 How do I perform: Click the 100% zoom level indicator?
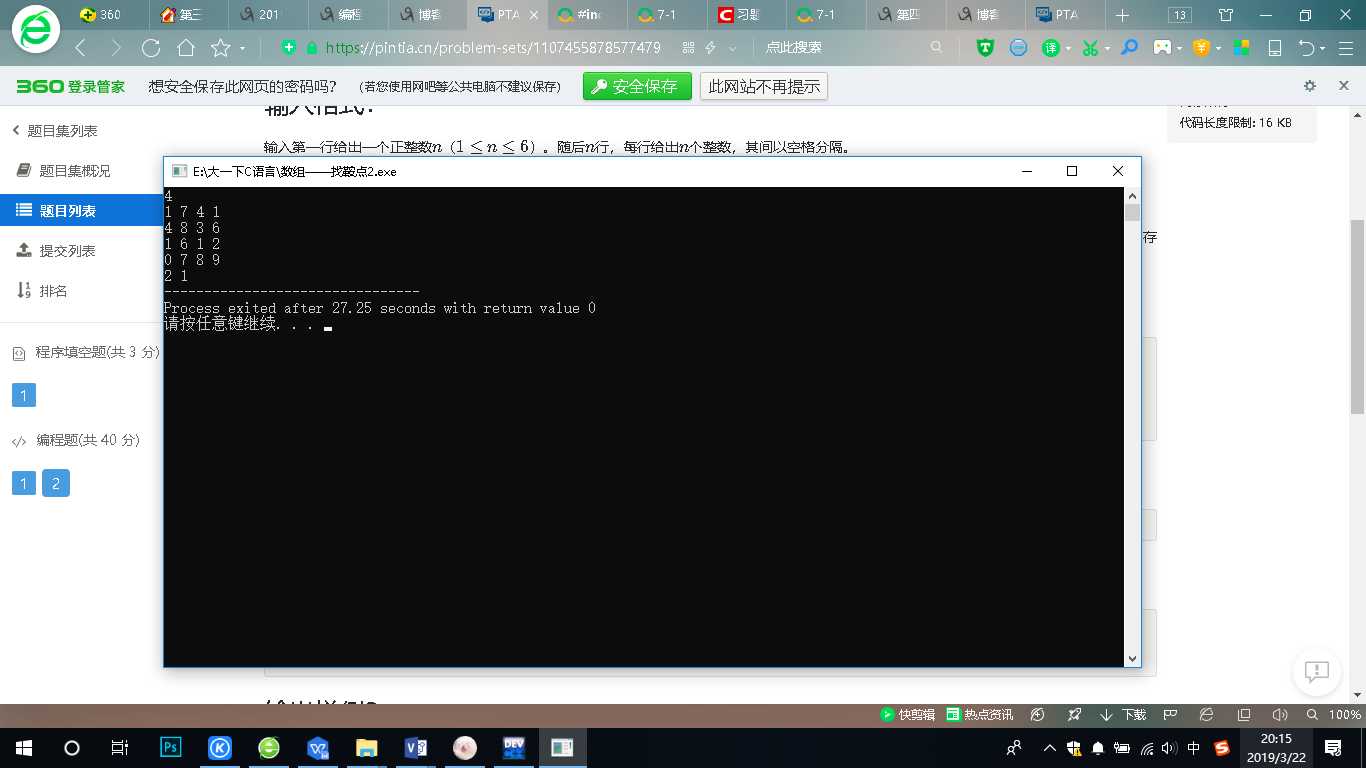pyautogui.click(x=1344, y=715)
